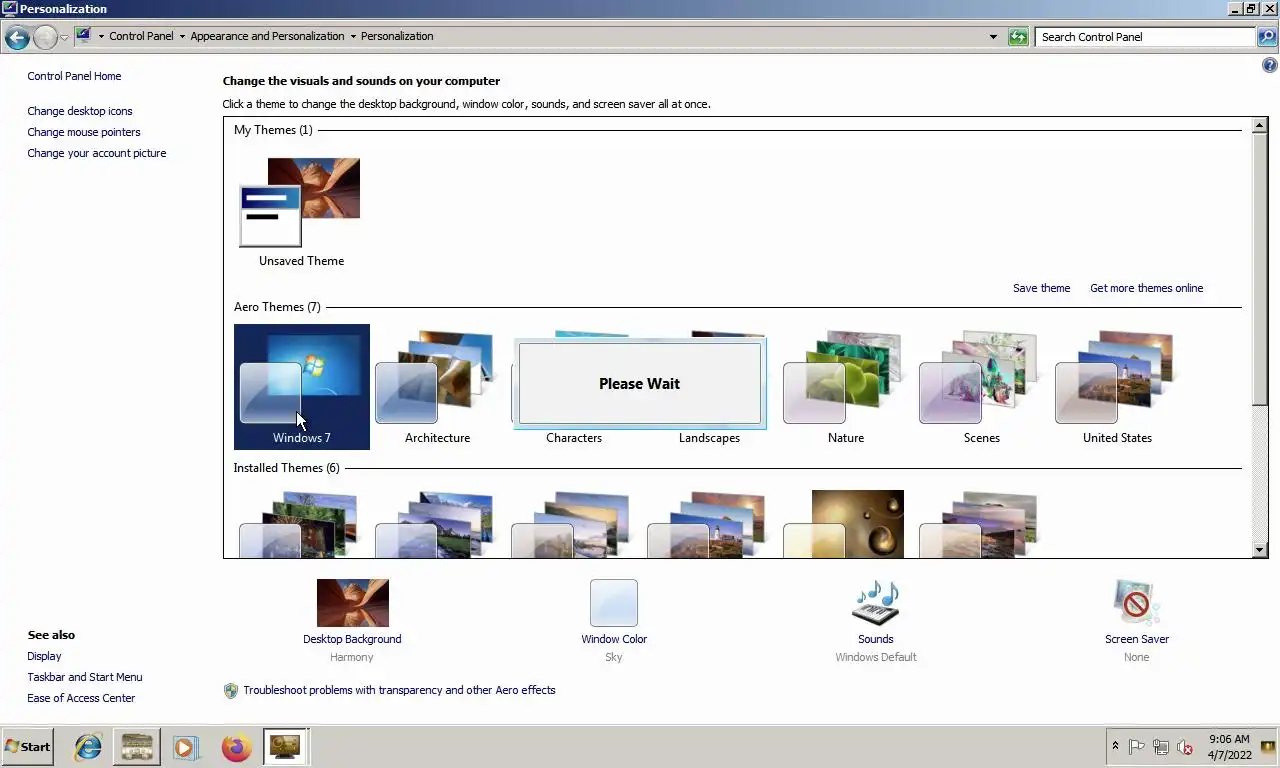
Task: Click Show desktop button at taskbar end
Action: [1270, 747]
